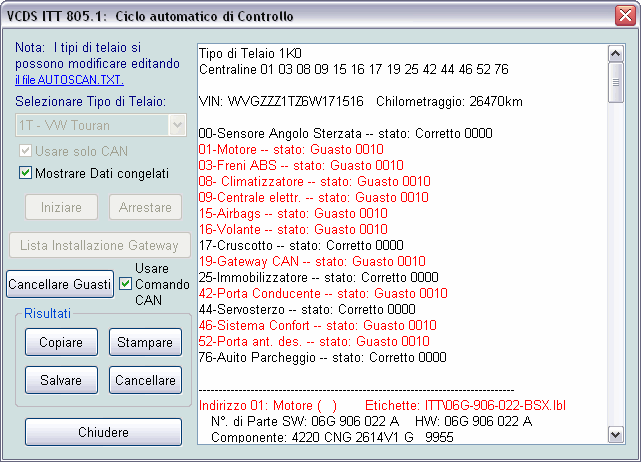This screenshot has width=641, height=462.
Task: Click the Cancellare results button
Action: pos(145,380)
